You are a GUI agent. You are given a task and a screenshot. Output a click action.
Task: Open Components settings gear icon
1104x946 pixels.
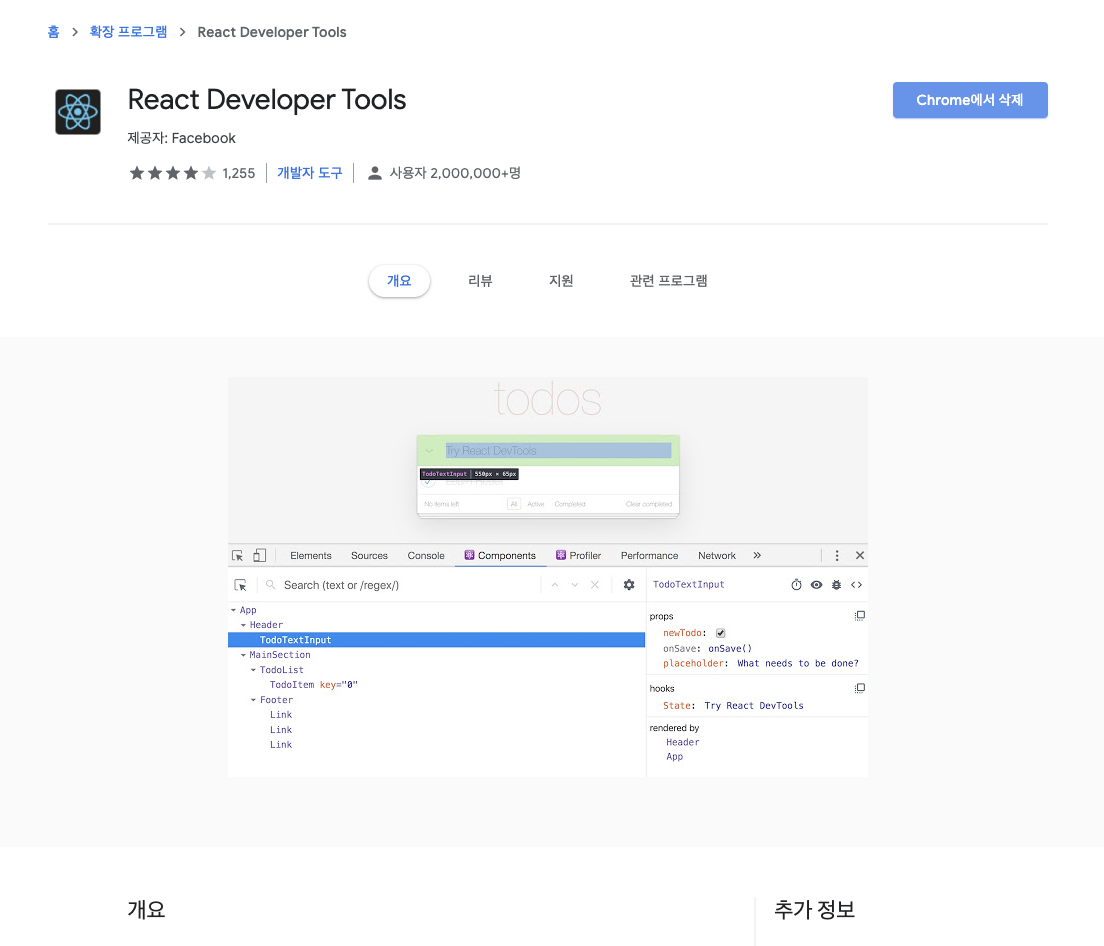pyautogui.click(x=629, y=585)
